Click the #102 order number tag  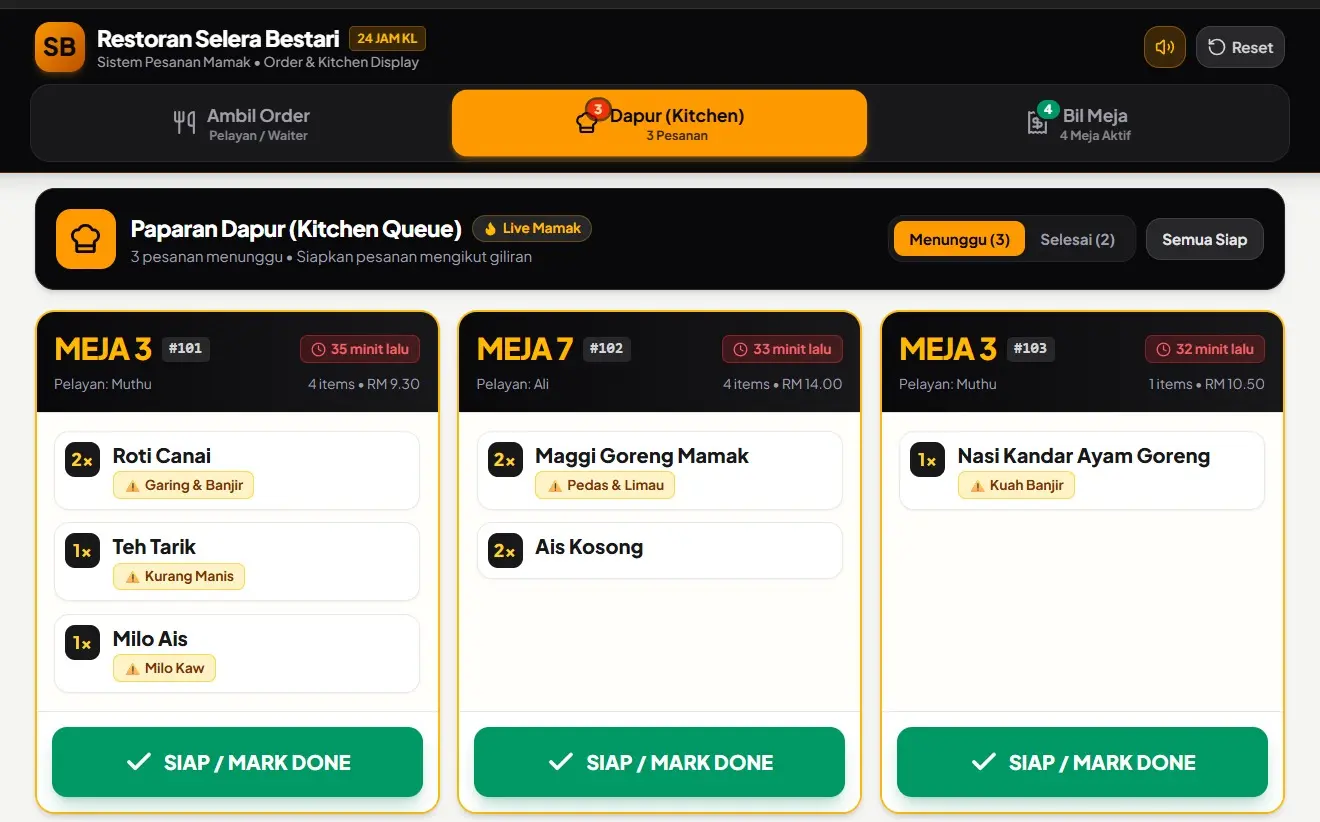pyautogui.click(x=607, y=349)
